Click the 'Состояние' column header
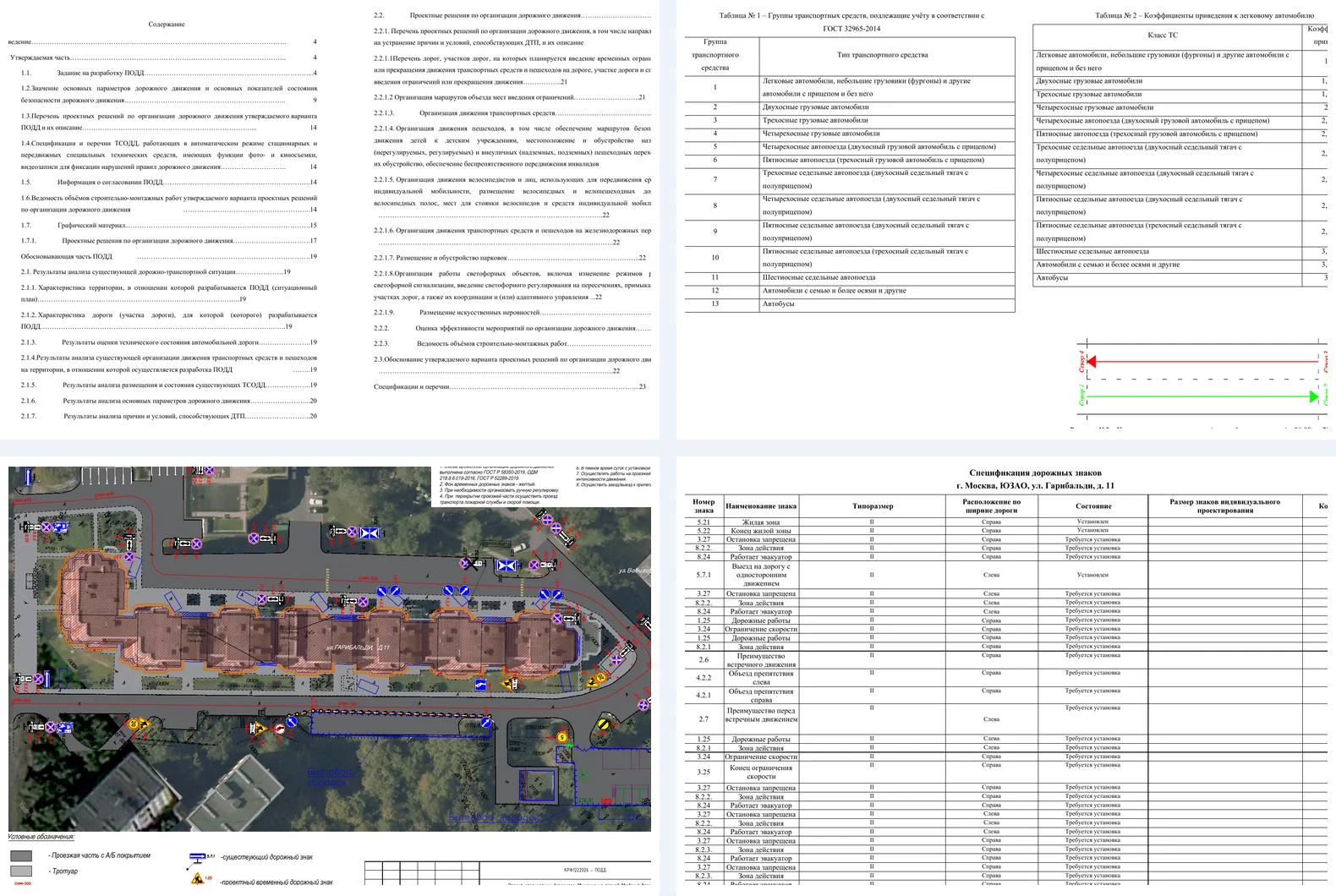This screenshot has width=1336, height=896. 1092,506
